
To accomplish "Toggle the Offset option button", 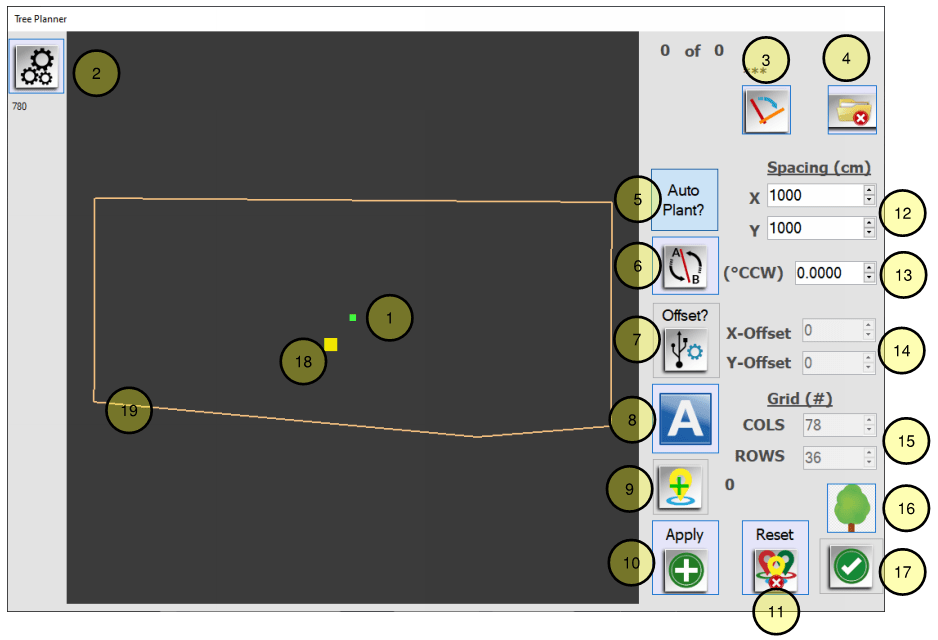I will tap(685, 339).
